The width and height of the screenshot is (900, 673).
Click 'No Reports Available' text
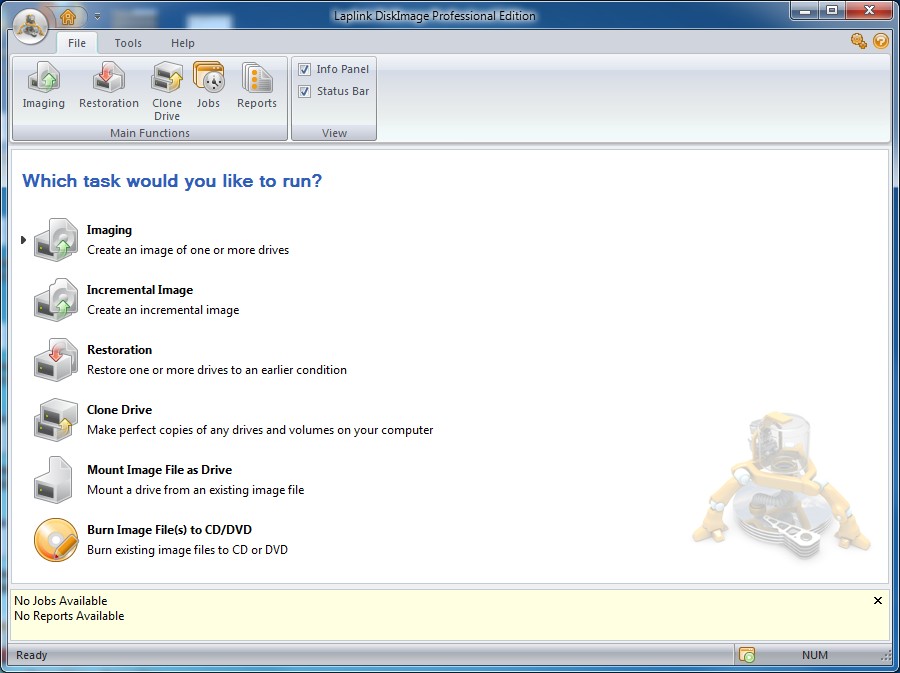(x=69, y=616)
